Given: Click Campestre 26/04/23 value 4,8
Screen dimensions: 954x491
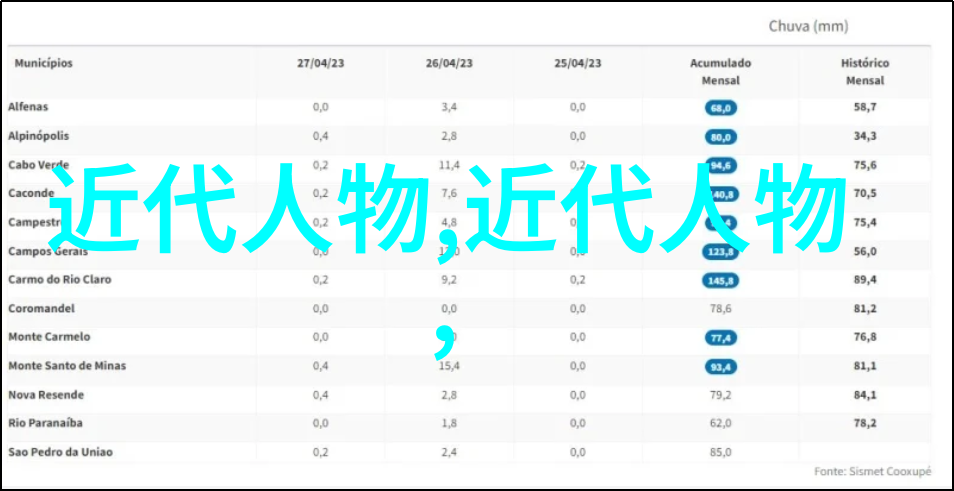Looking at the screenshot, I should point(449,222).
